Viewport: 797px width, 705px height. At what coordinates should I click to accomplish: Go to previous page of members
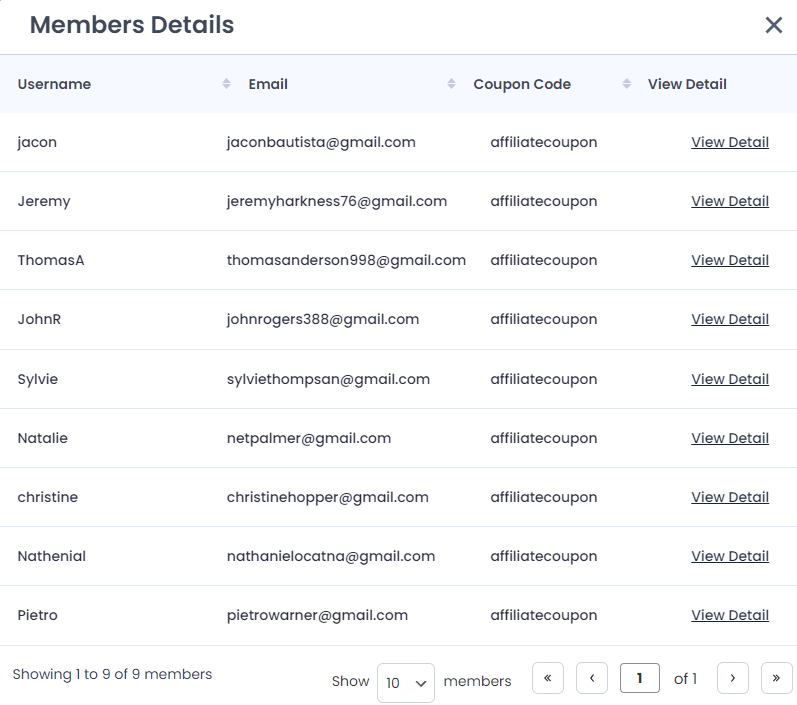(592, 678)
